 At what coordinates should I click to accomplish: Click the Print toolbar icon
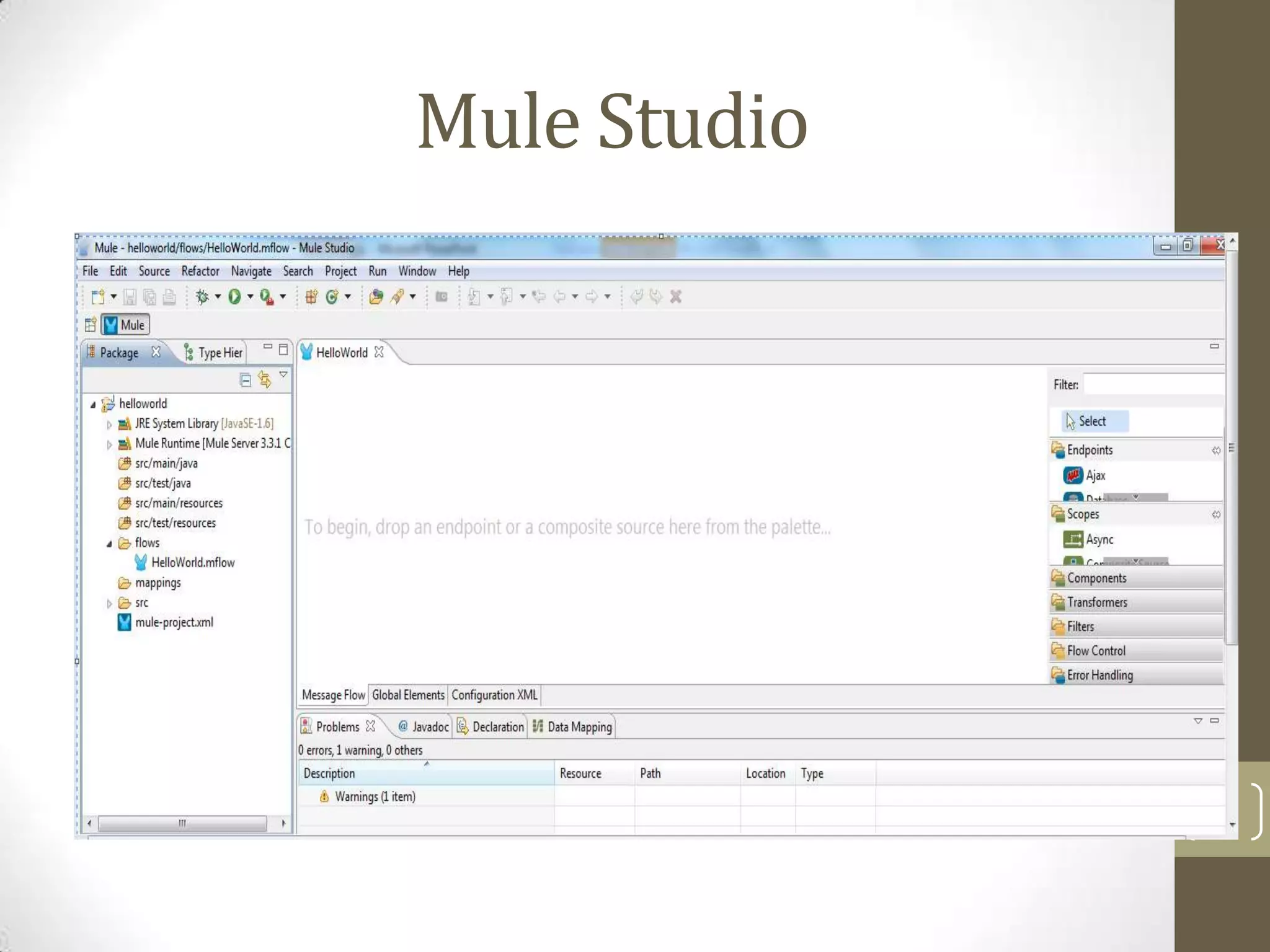click(x=169, y=297)
